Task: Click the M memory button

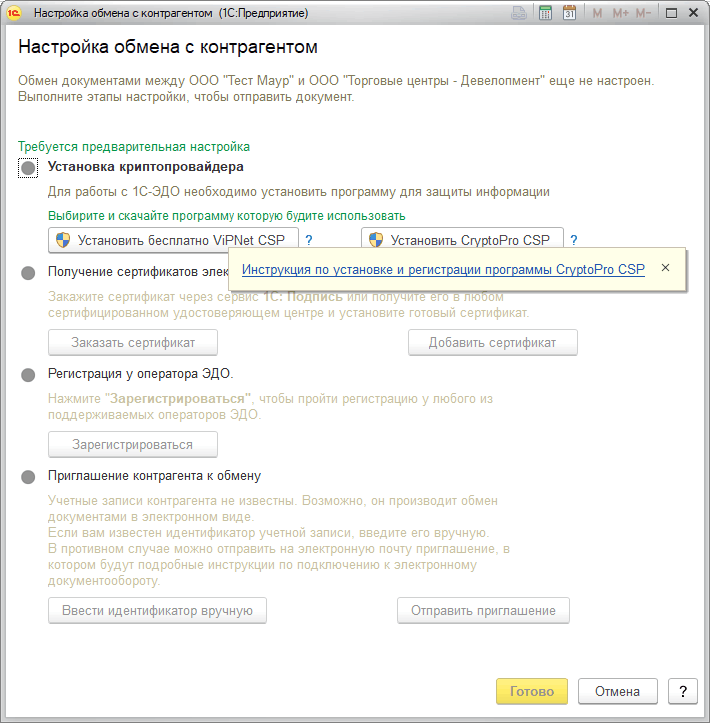Action: click(x=597, y=13)
